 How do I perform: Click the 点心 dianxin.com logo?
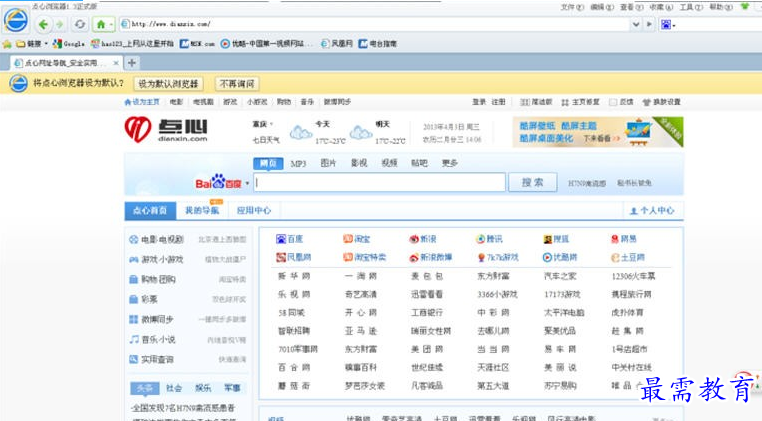tap(166, 130)
